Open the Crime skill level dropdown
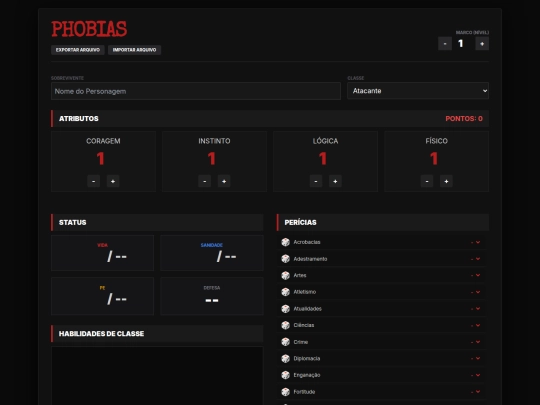 476,342
